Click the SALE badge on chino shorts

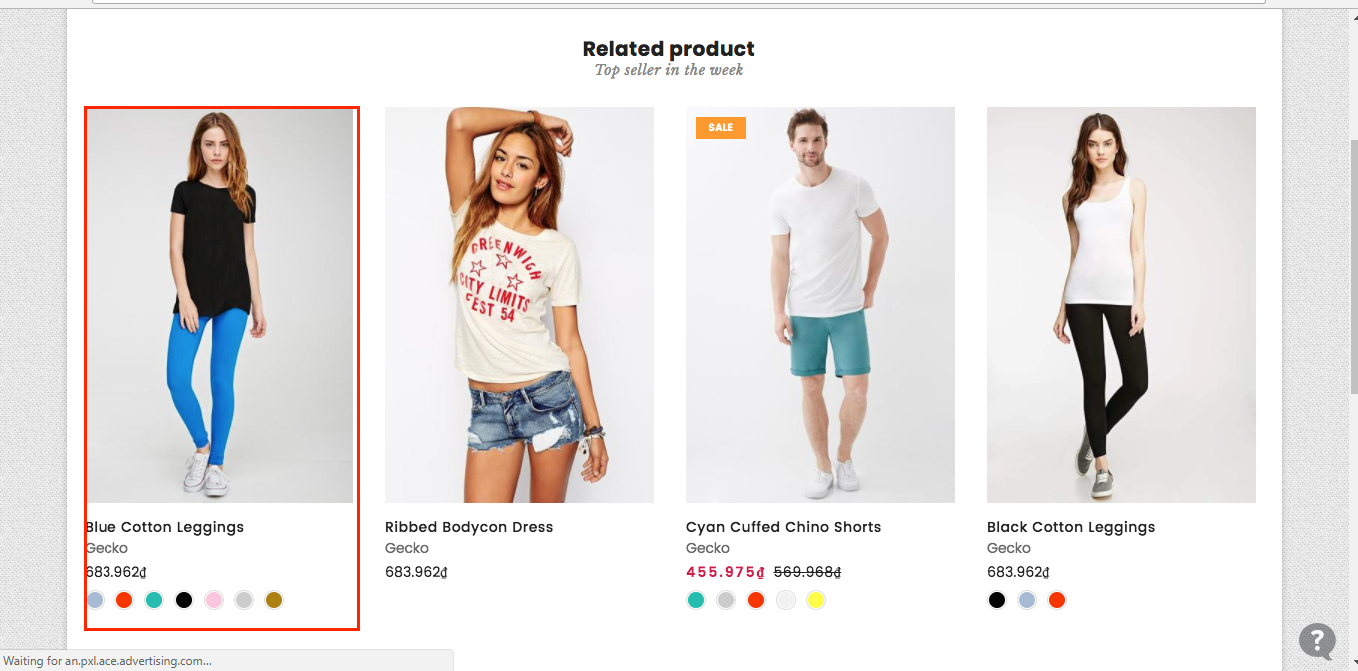click(720, 127)
